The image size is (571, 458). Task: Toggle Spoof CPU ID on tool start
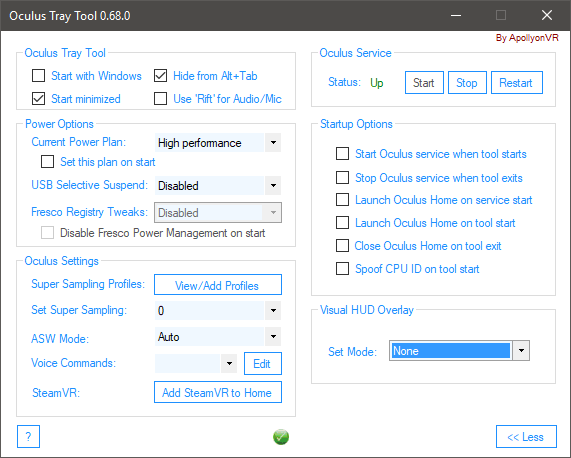coord(342,269)
